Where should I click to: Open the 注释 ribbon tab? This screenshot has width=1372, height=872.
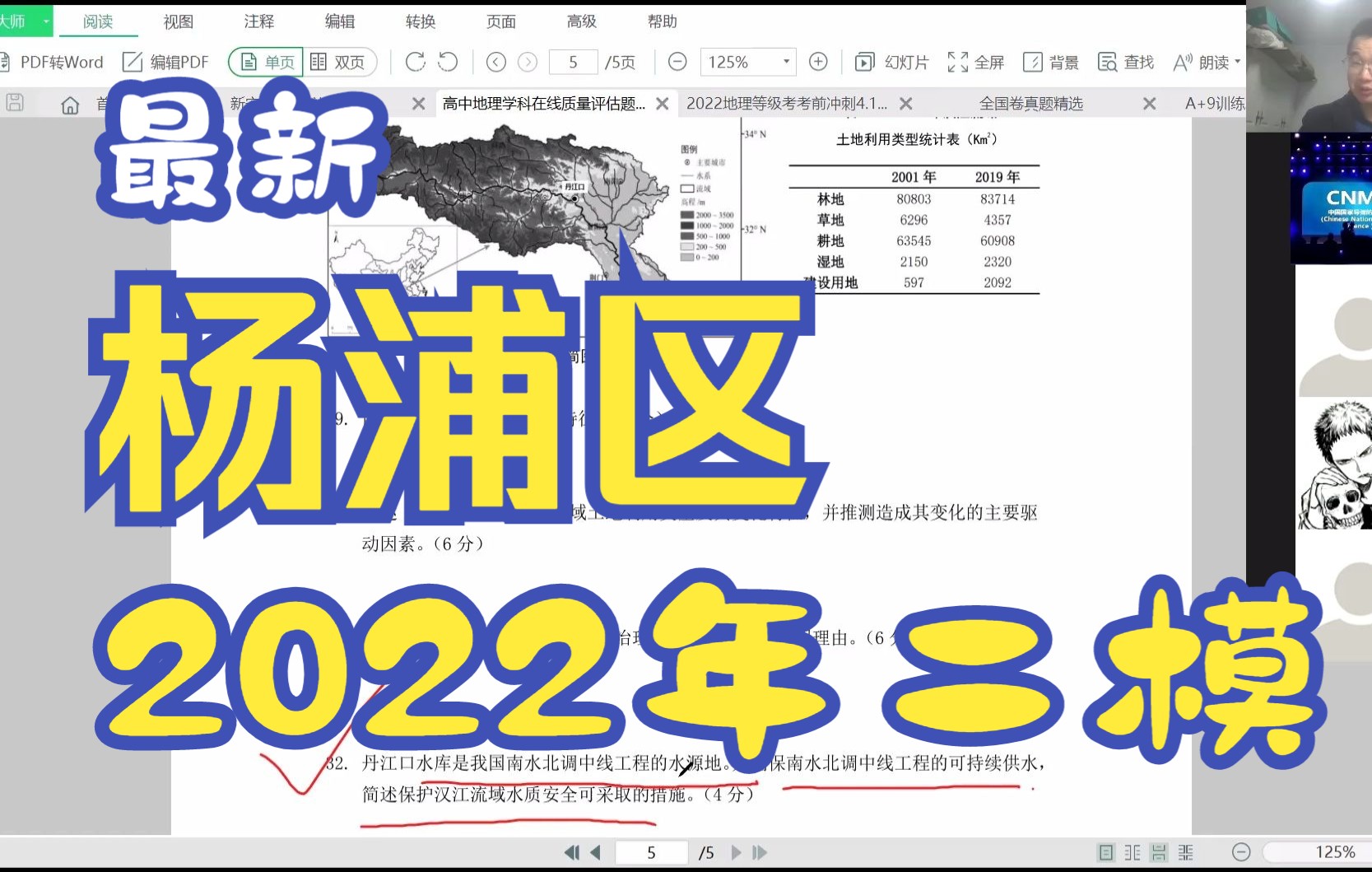tap(259, 21)
